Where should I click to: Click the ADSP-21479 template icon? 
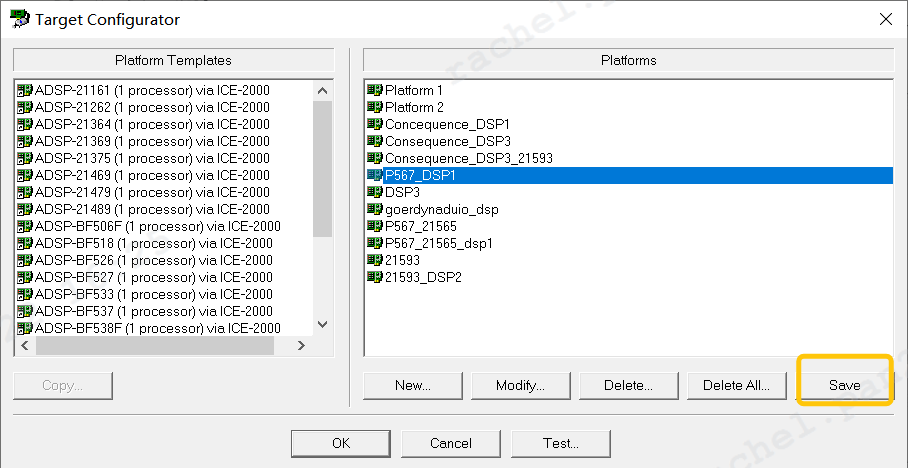point(25,192)
